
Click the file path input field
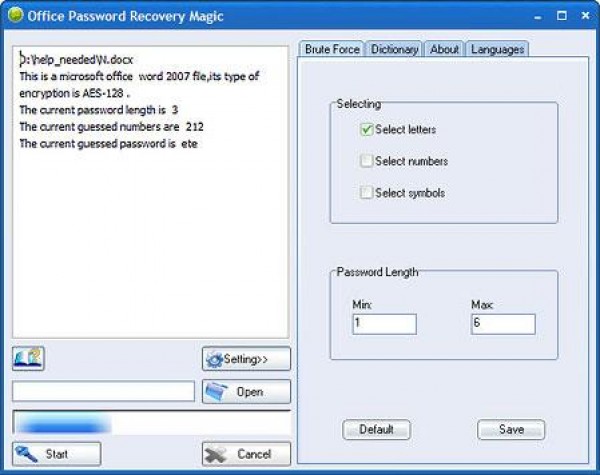[103, 391]
